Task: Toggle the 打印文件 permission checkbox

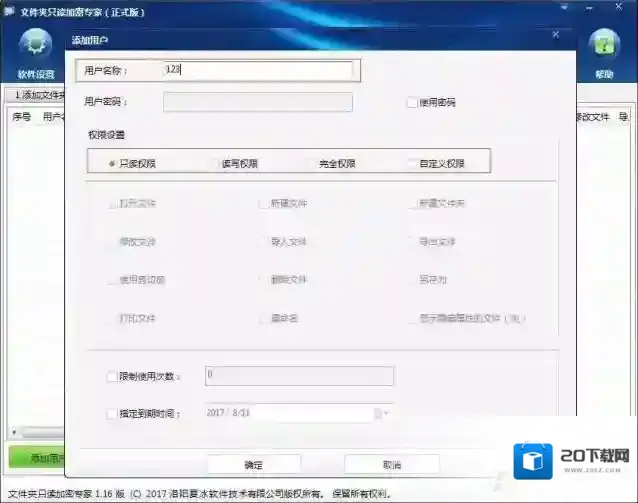Action: point(111,318)
